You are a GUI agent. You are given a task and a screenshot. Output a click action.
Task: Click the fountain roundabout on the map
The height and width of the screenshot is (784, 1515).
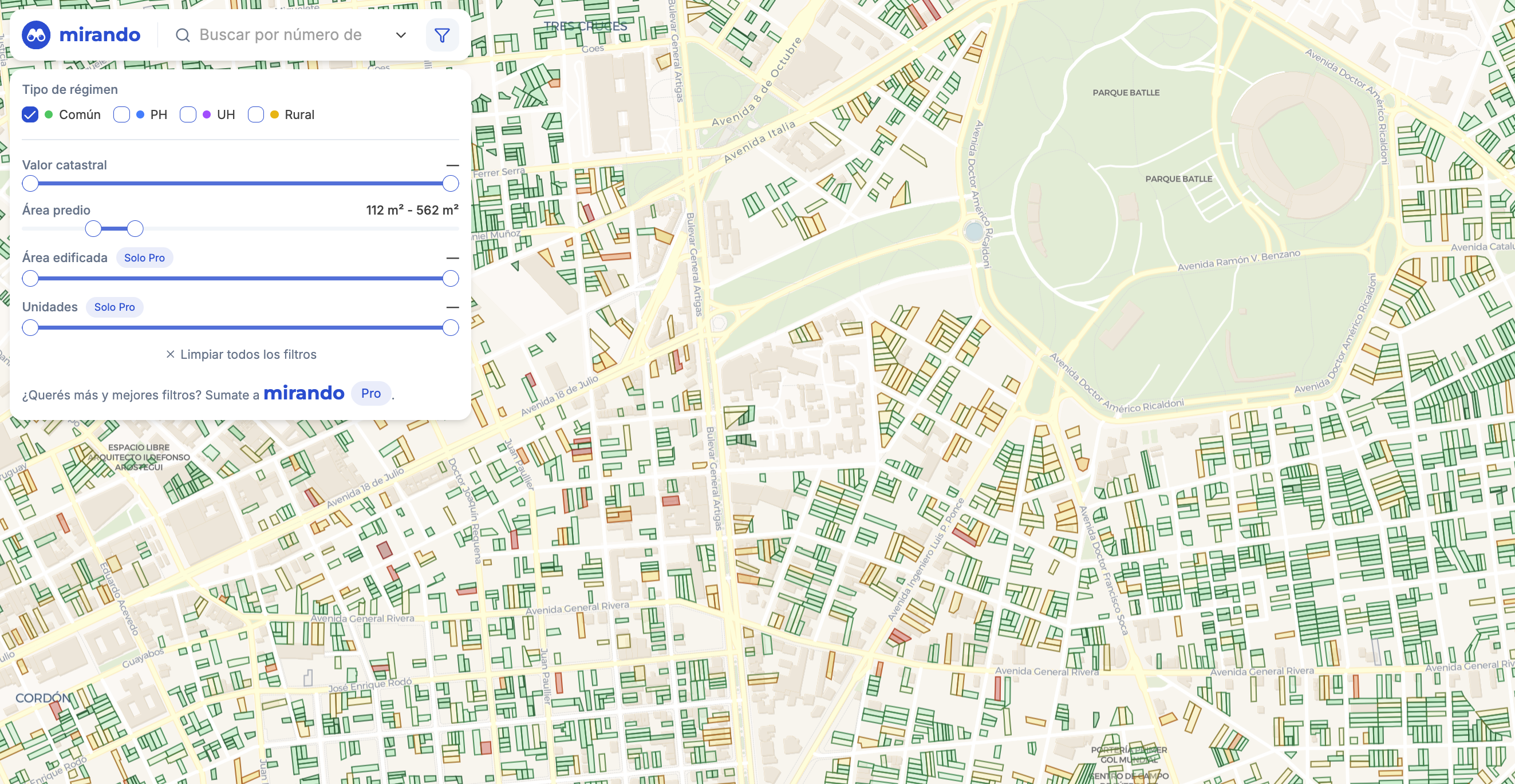973,231
